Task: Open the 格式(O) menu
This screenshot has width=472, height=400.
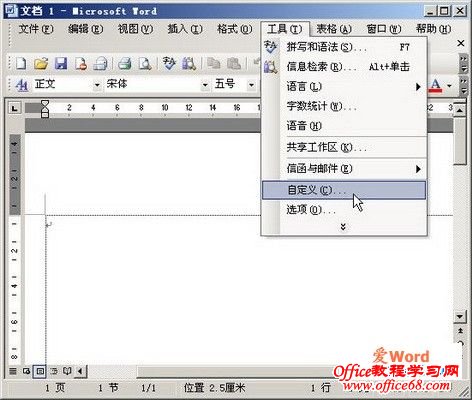Action: pos(234,29)
